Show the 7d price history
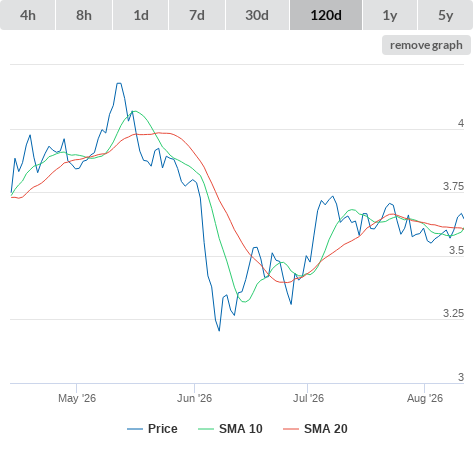Screen dimensions: 474x455 click(x=197, y=15)
